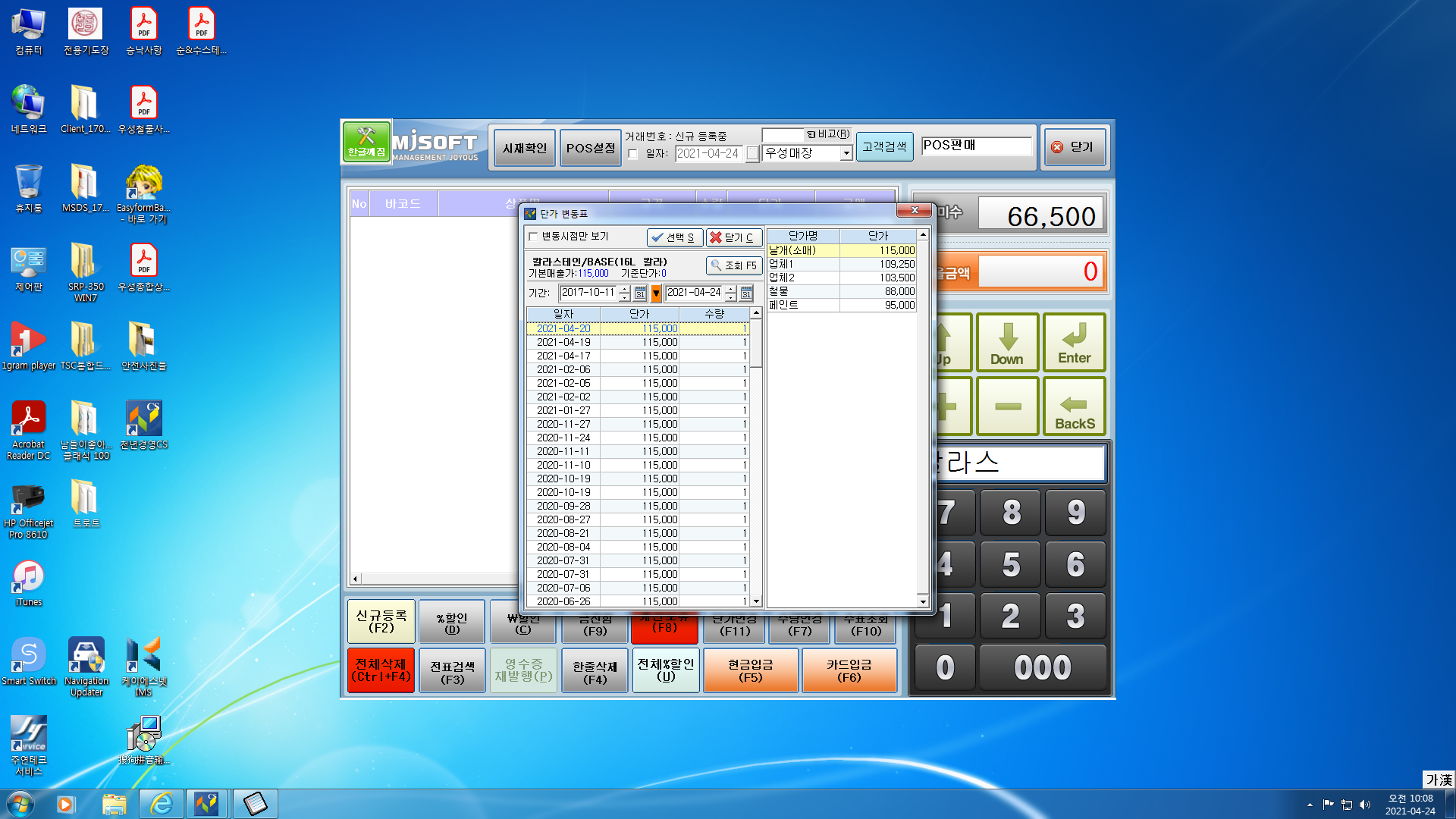
Task: Open 안전사진들 folder icon
Action: [143, 347]
